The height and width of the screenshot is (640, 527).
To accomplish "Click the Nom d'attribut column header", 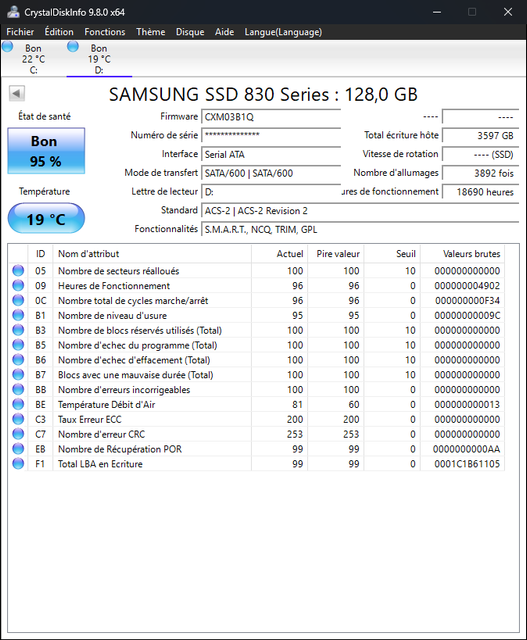I will (152, 253).
